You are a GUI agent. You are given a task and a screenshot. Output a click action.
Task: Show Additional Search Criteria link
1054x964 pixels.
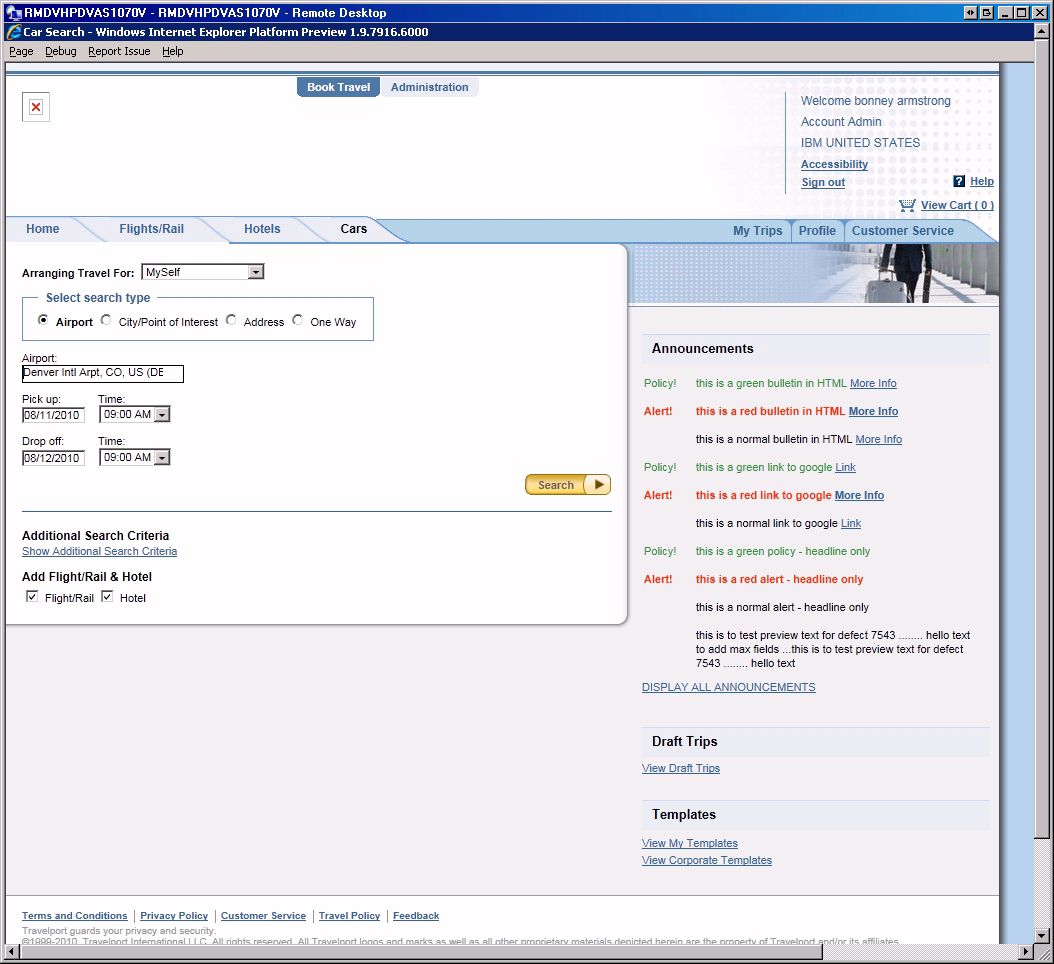point(99,551)
